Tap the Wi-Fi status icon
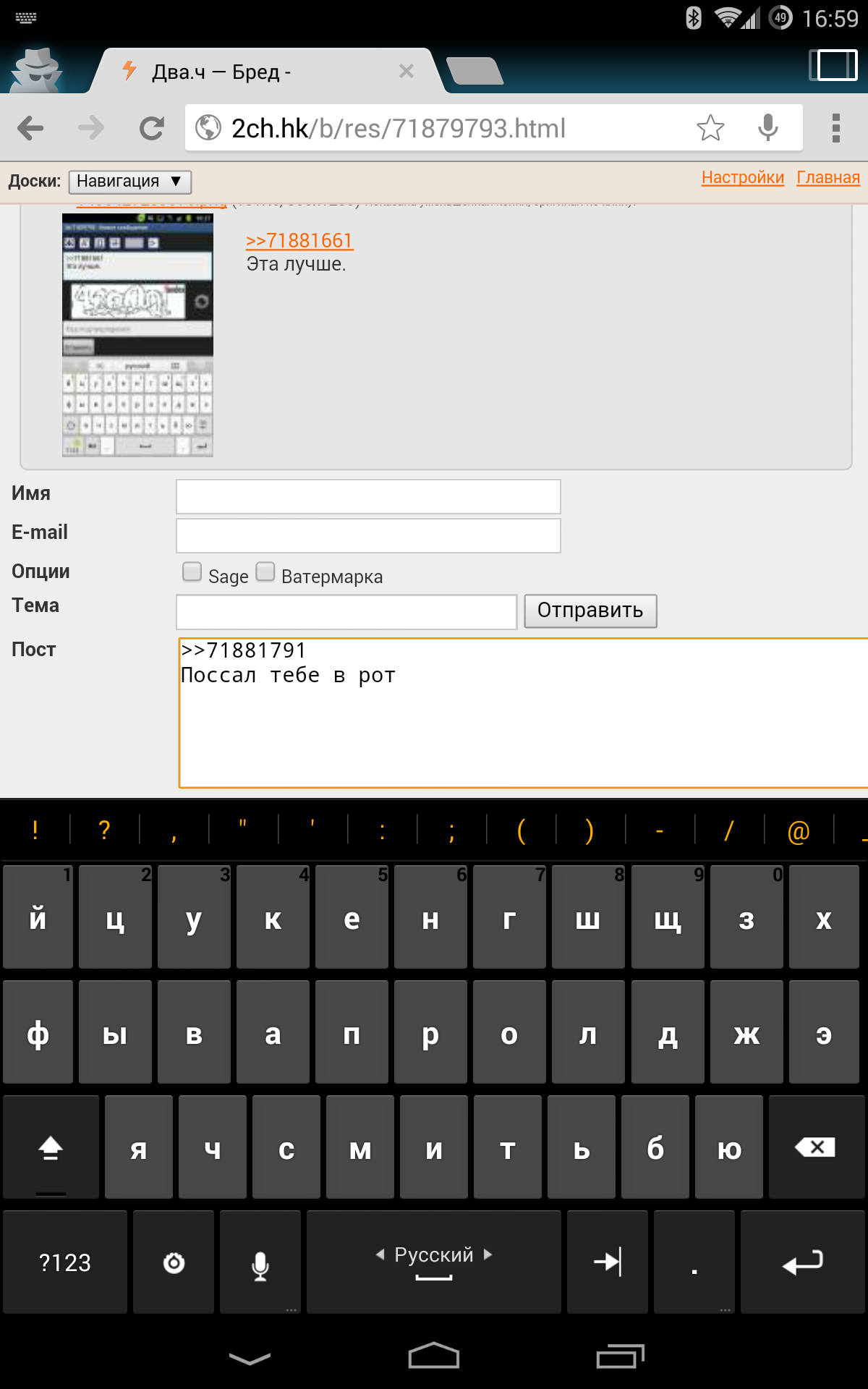Screen dimensions: 868x1389 [x=728, y=17]
